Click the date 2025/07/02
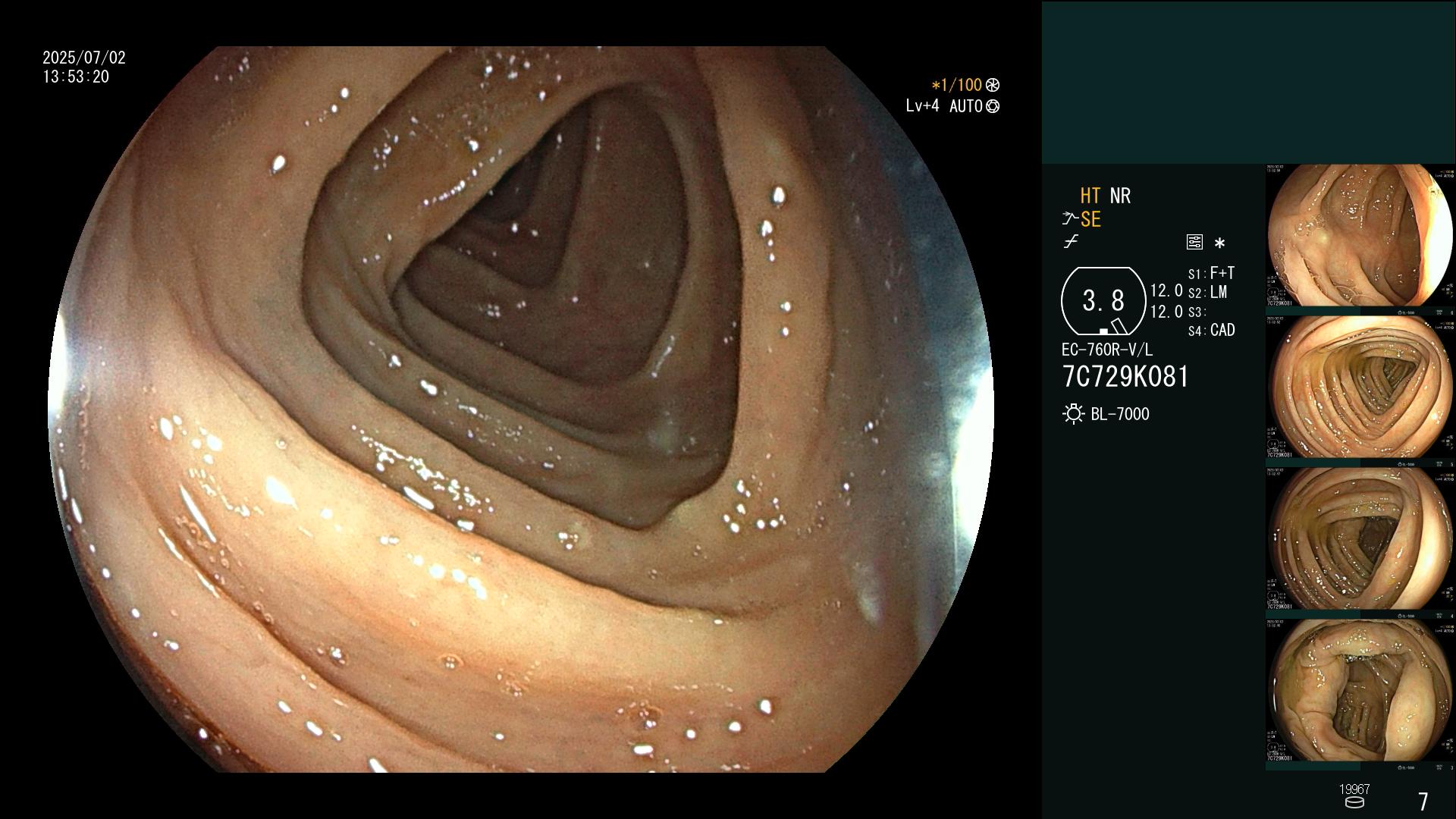Screen dimensions: 1456x819 84,58
